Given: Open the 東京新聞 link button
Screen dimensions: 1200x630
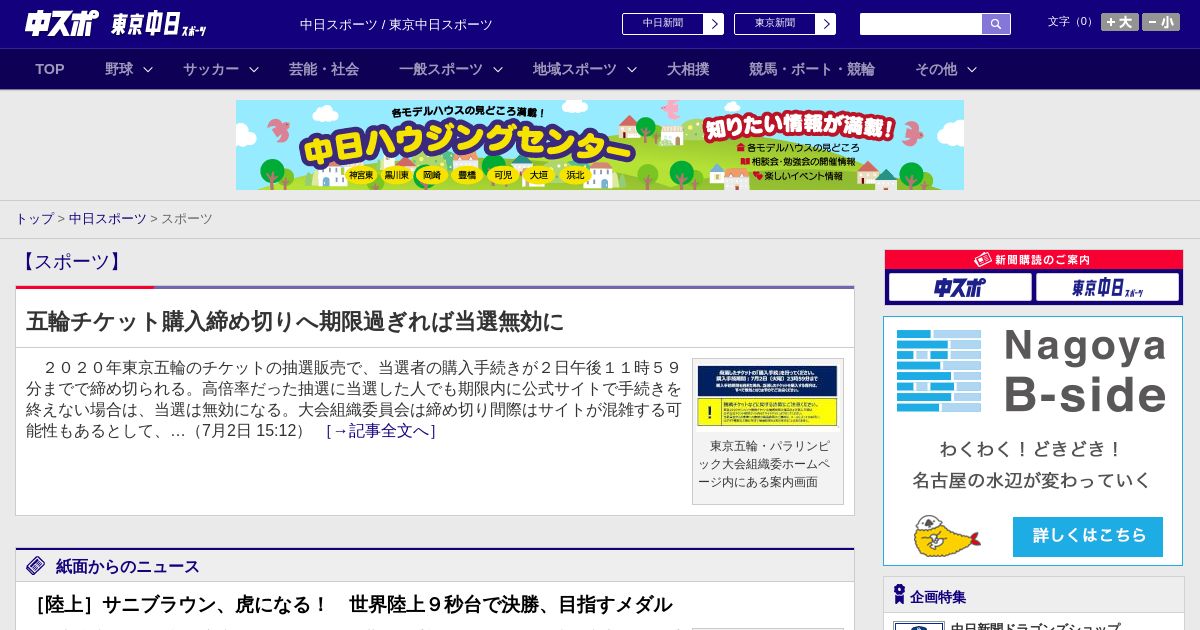Looking at the screenshot, I should click(775, 24).
